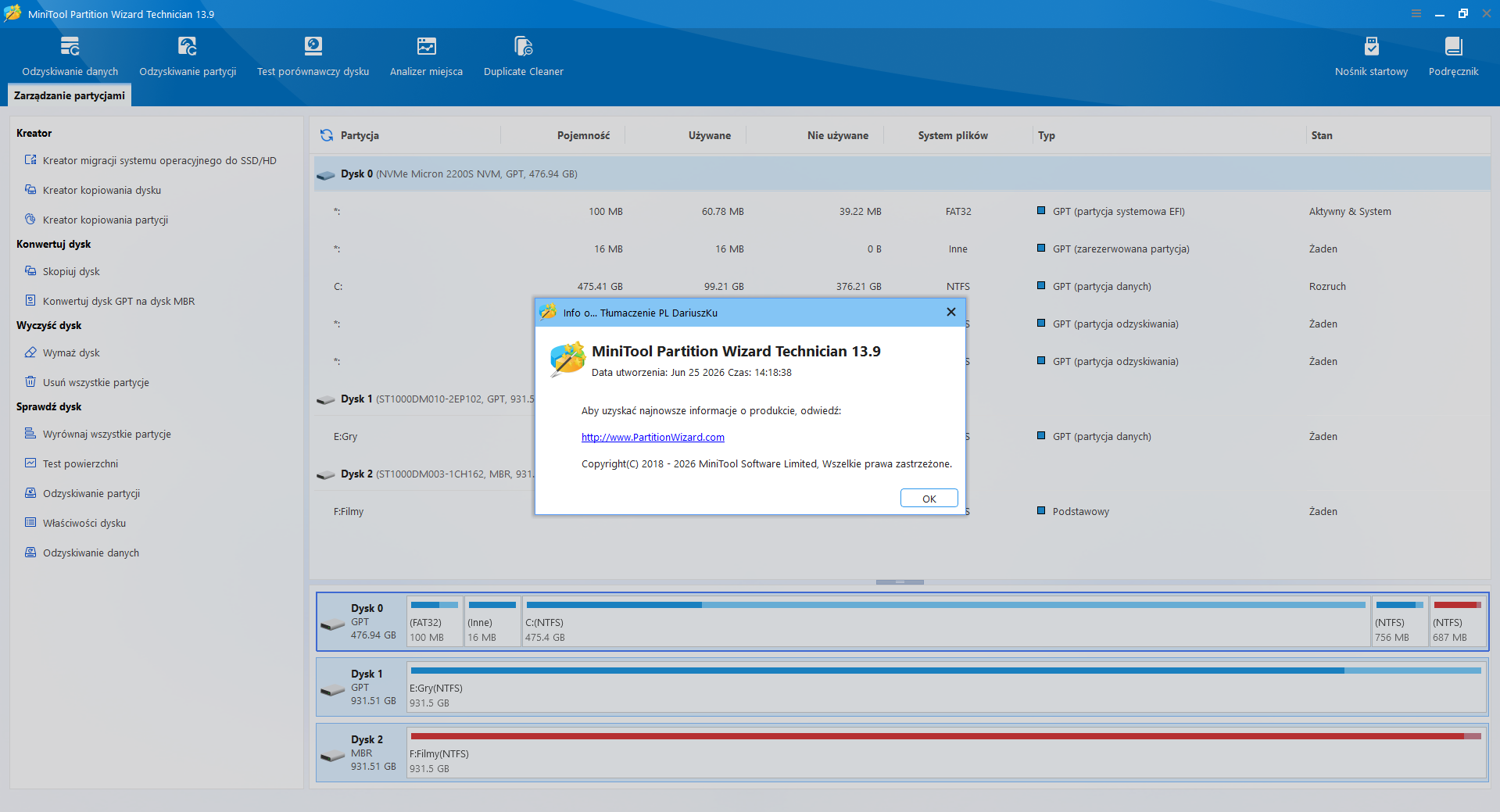The height and width of the screenshot is (812, 1500).
Task: Sort by the Pojemność column header
Action: coord(583,135)
